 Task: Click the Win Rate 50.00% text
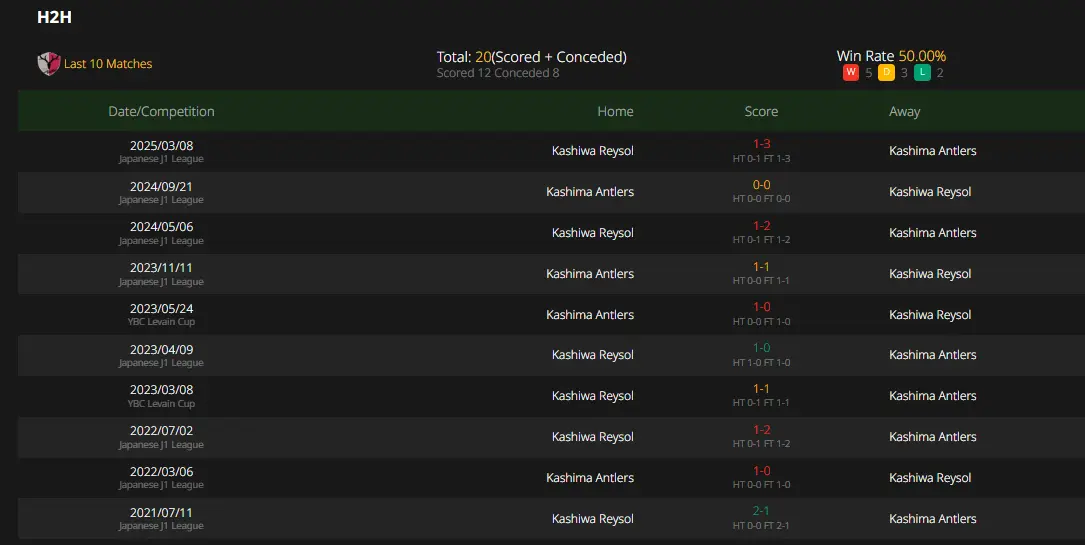click(891, 56)
